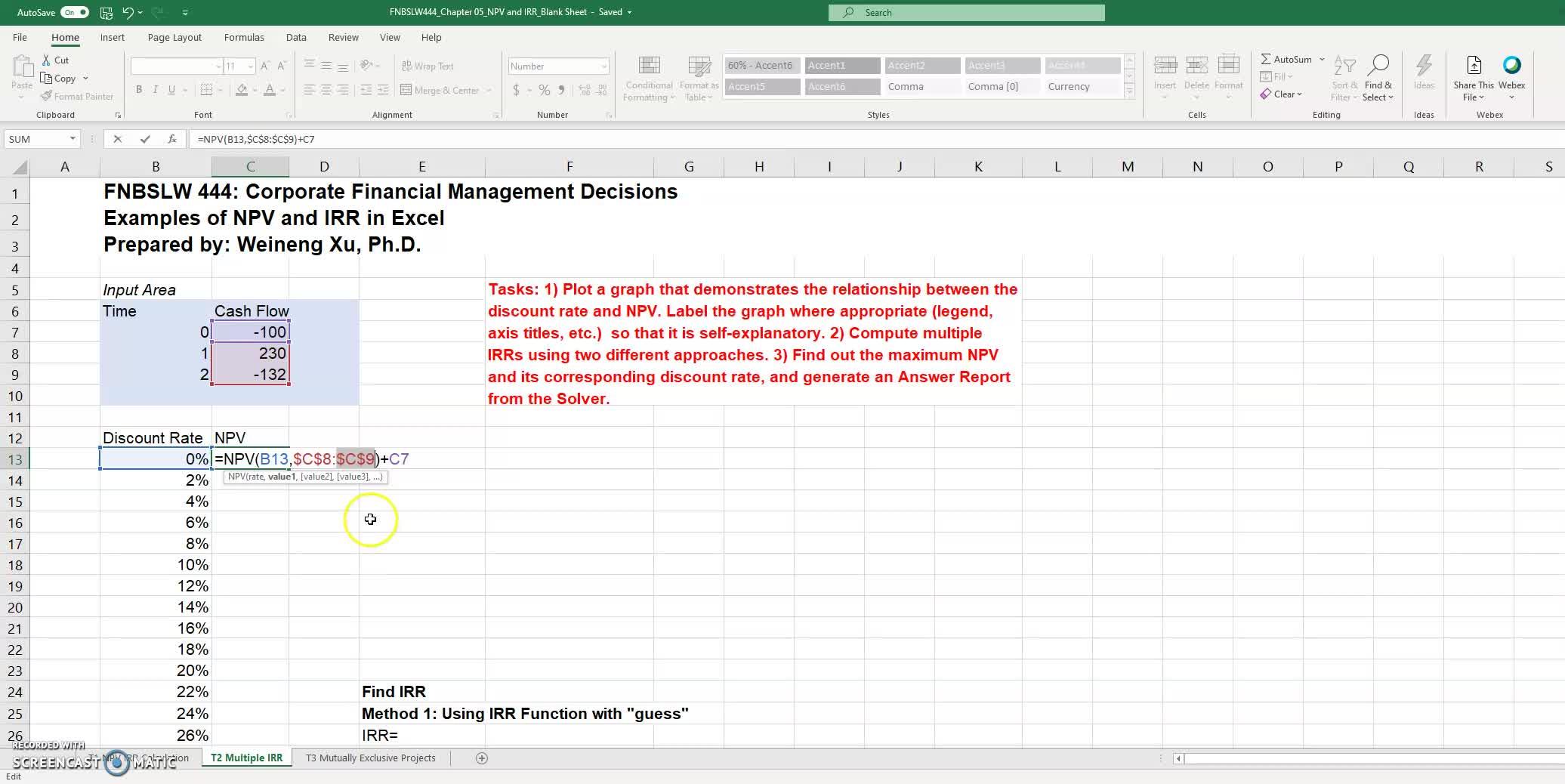The image size is (1565, 784).
Task: Click the Save icon in title bar
Action: 106,12
